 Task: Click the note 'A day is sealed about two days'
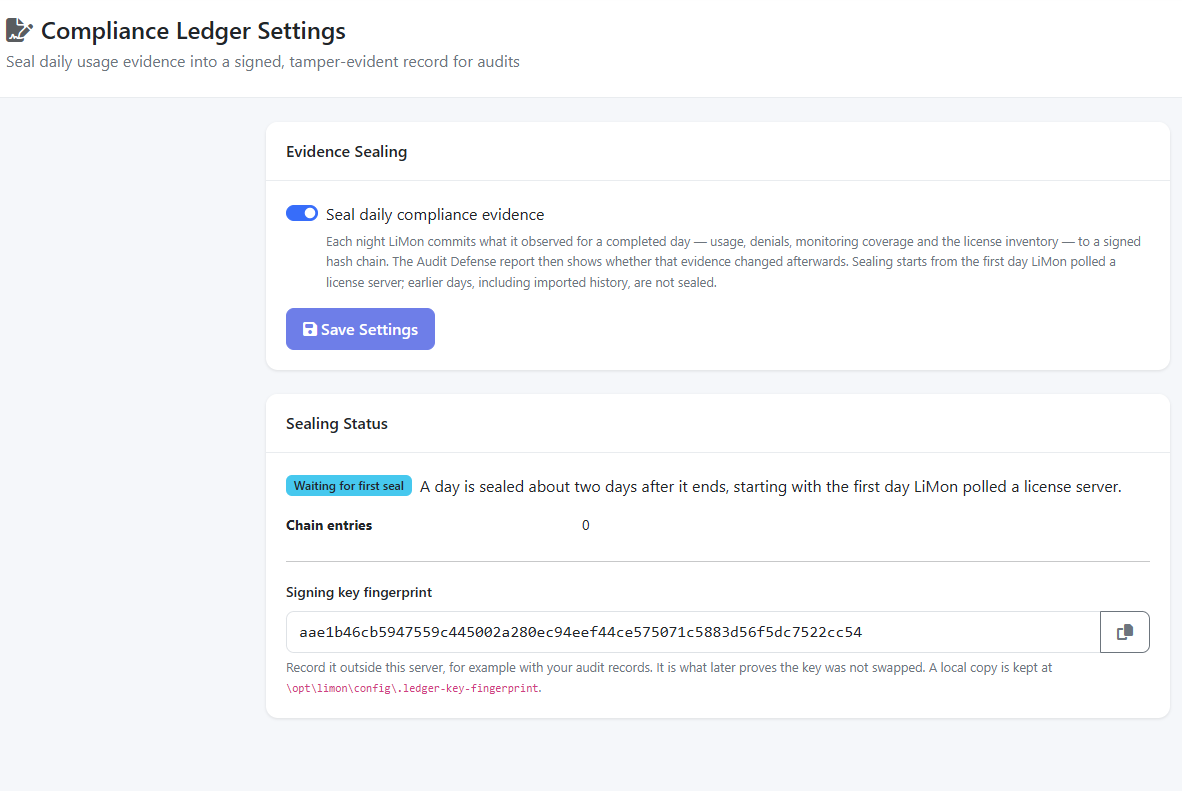pos(770,486)
